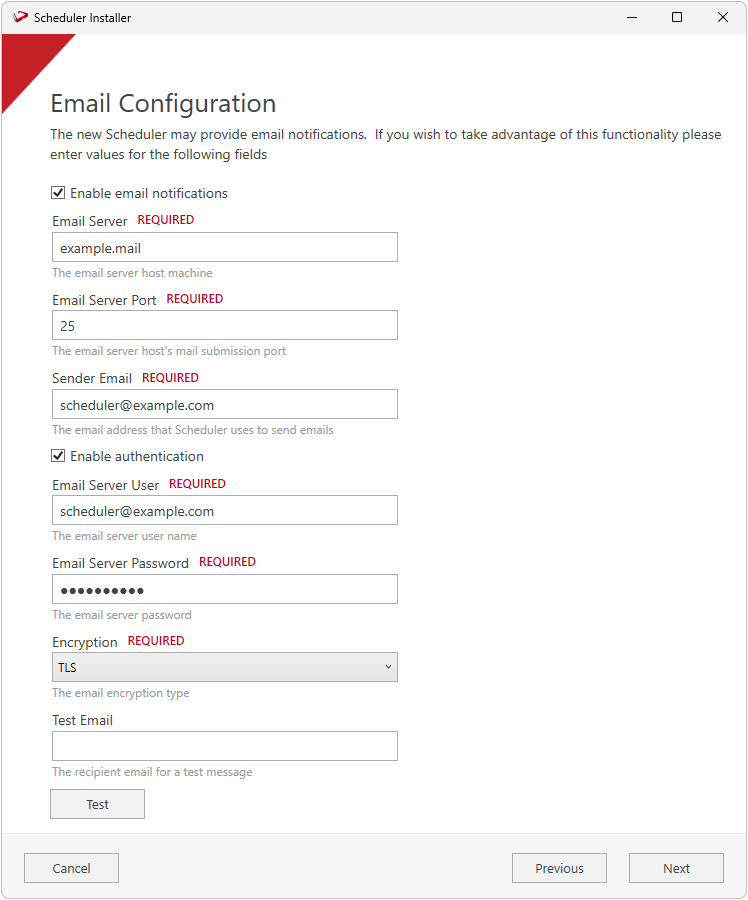Maximize the Scheduler Installer window

tap(677, 17)
